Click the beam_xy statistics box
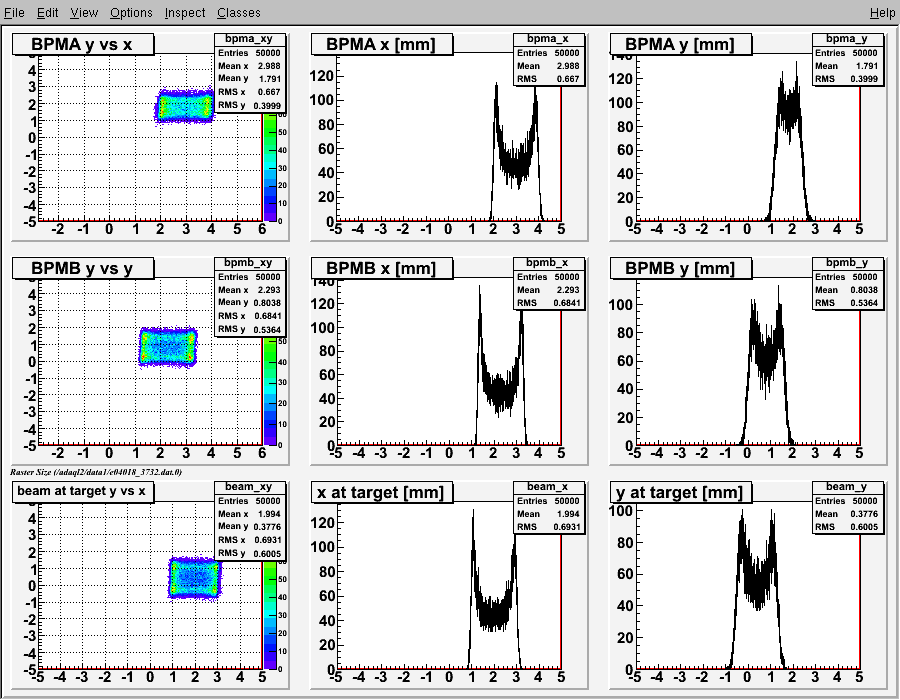The image size is (900, 700). tap(250, 521)
